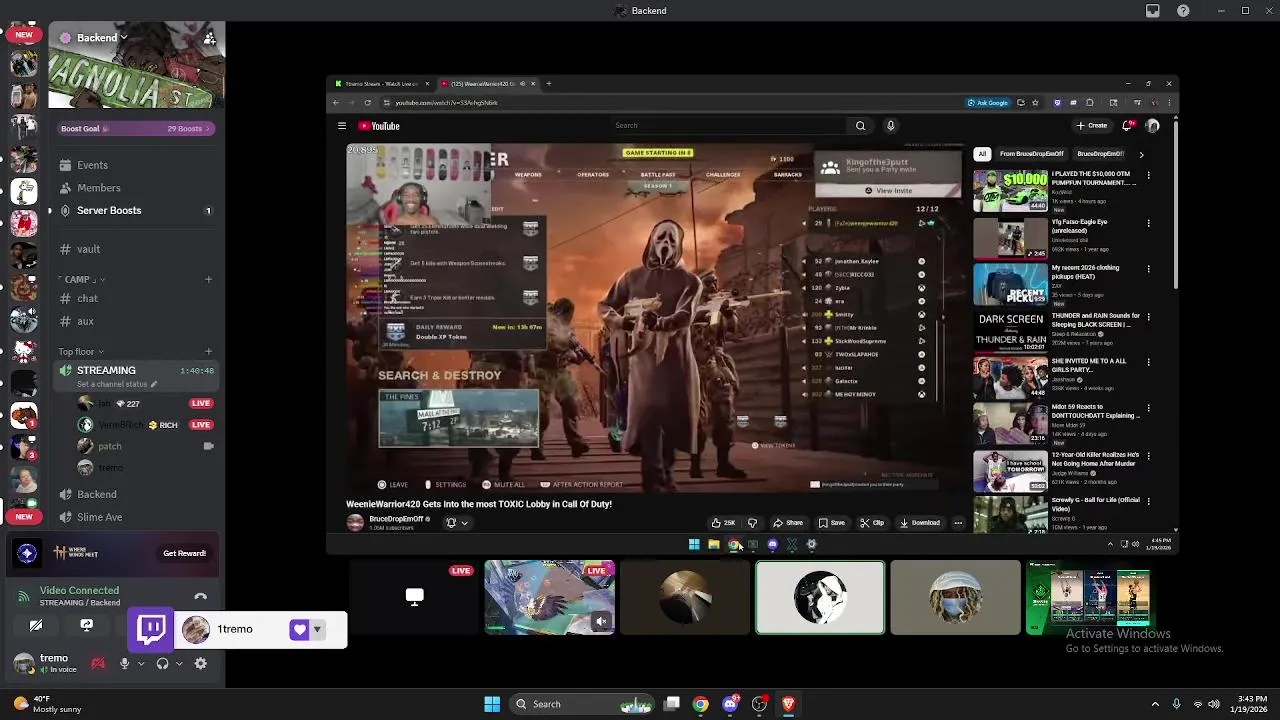Switch to the Yhomo Stream browser tab

[x=380, y=84]
